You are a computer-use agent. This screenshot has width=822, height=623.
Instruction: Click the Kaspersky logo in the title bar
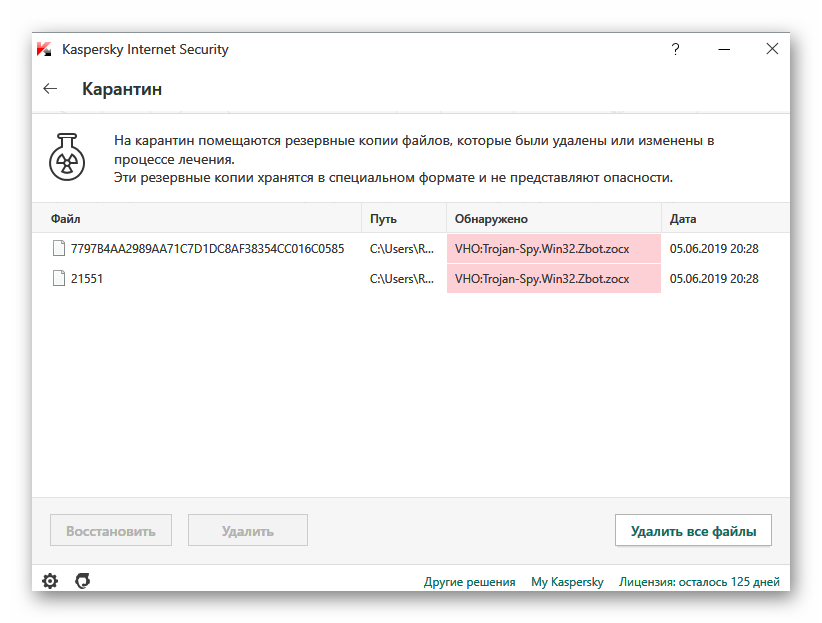tap(44, 49)
